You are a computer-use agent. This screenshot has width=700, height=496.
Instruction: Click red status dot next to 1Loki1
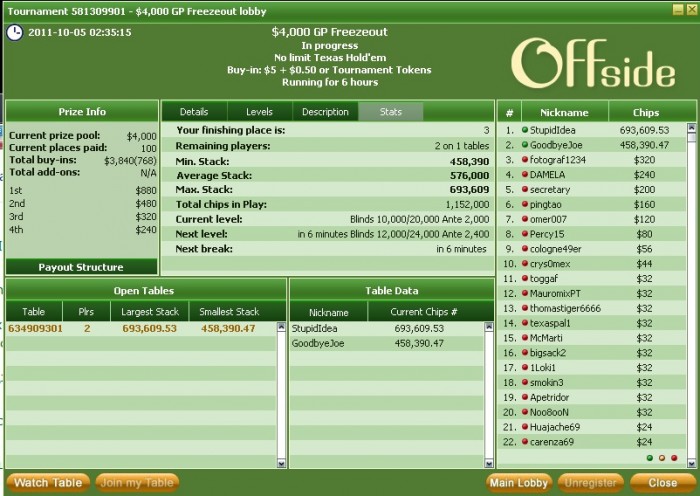pos(525,367)
